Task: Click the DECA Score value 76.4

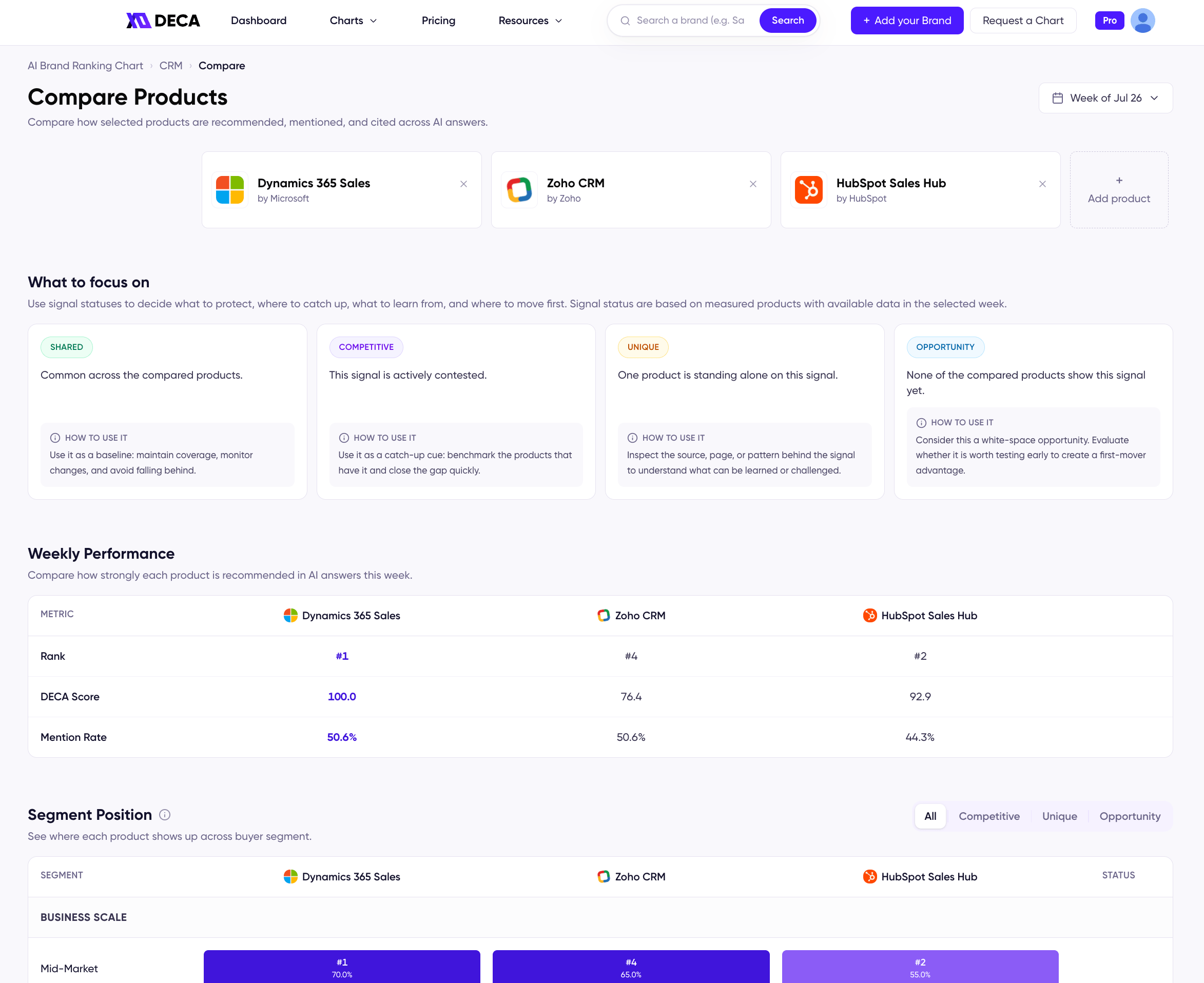Action: [x=631, y=697]
